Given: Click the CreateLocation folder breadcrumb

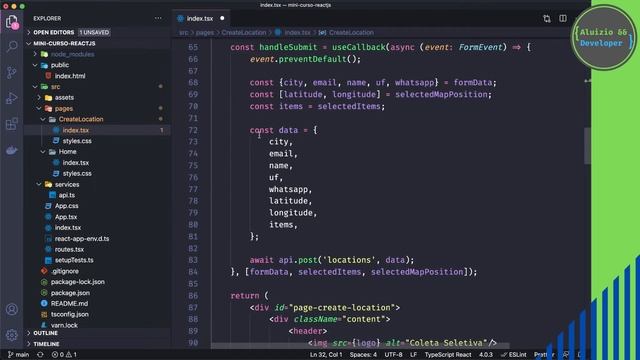Looking at the screenshot, I should 244,33.
